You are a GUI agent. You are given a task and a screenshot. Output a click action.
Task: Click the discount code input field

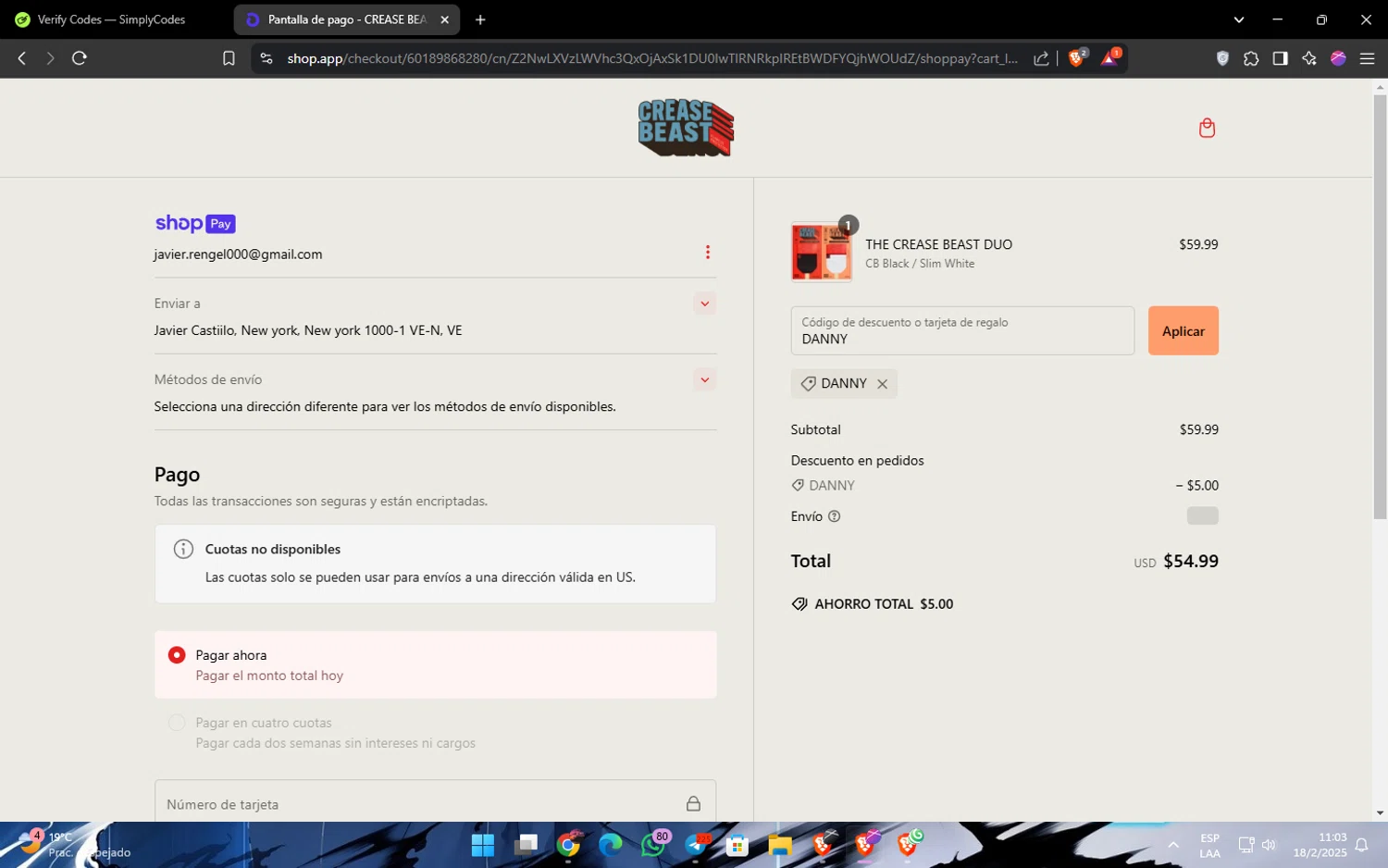[x=962, y=330]
